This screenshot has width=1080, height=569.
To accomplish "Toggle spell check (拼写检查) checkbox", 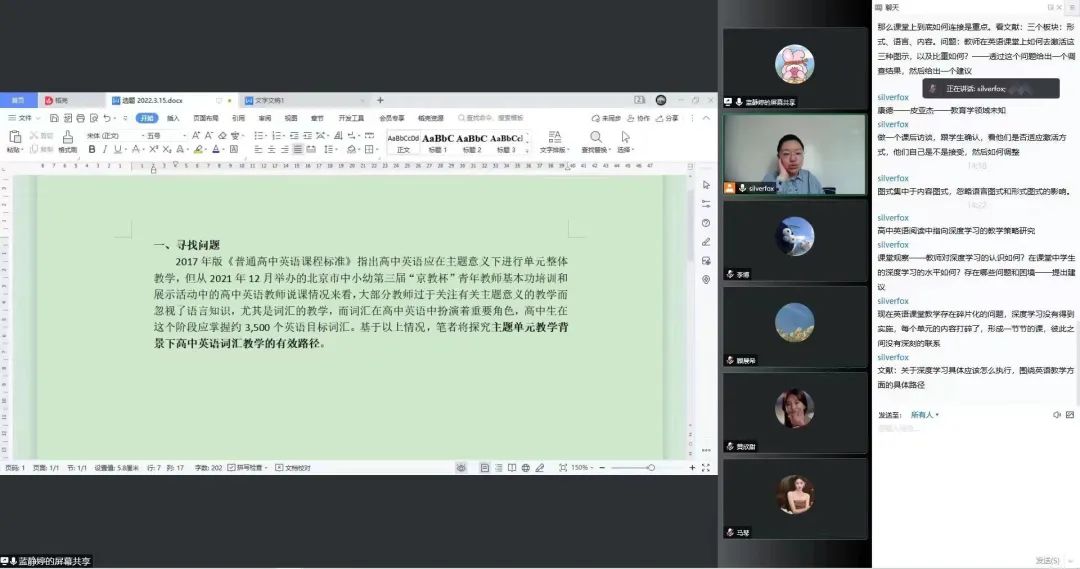I will click(x=231, y=467).
